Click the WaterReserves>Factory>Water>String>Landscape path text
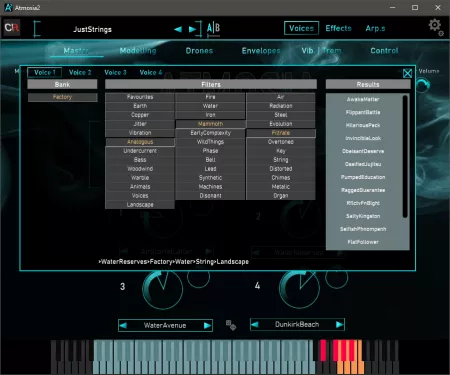 (174, 262)
